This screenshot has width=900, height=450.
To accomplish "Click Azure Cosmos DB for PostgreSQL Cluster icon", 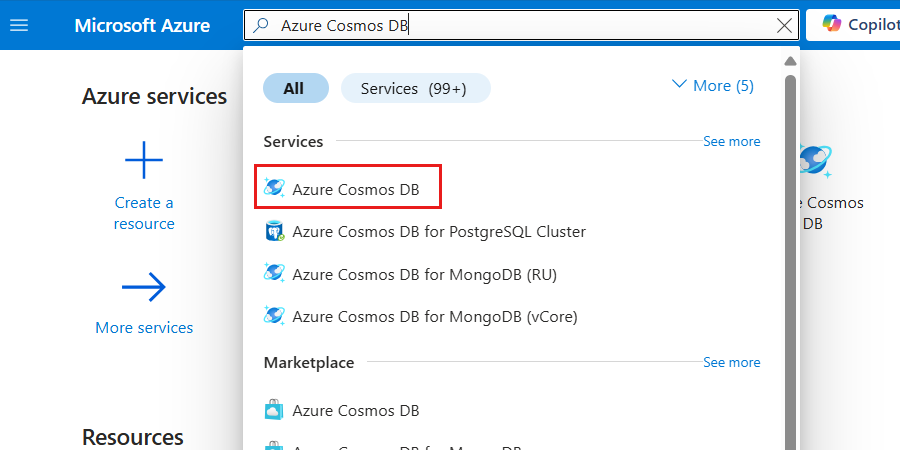I will pos(274,232).
